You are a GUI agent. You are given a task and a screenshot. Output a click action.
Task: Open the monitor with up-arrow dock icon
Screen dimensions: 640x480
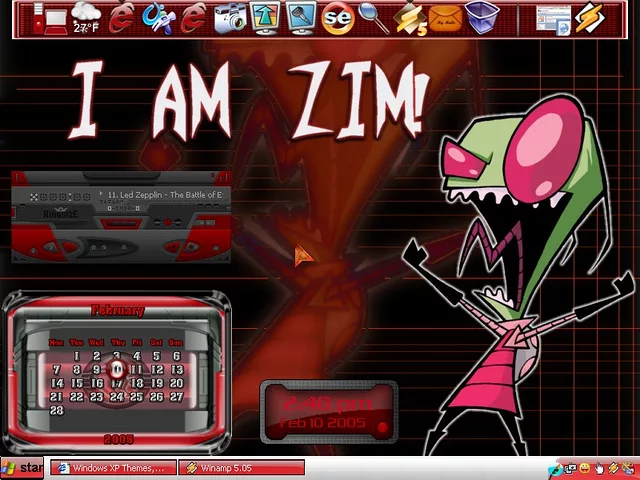[x=265, y=18]
